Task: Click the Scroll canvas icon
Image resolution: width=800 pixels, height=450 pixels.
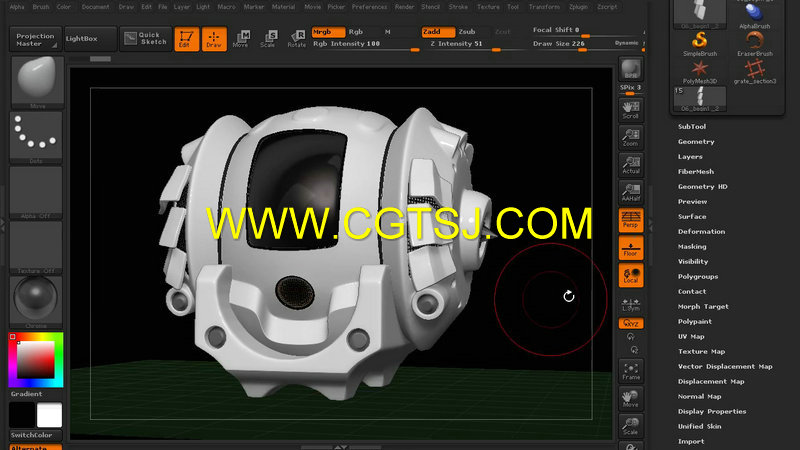Action: pos(631,110)
